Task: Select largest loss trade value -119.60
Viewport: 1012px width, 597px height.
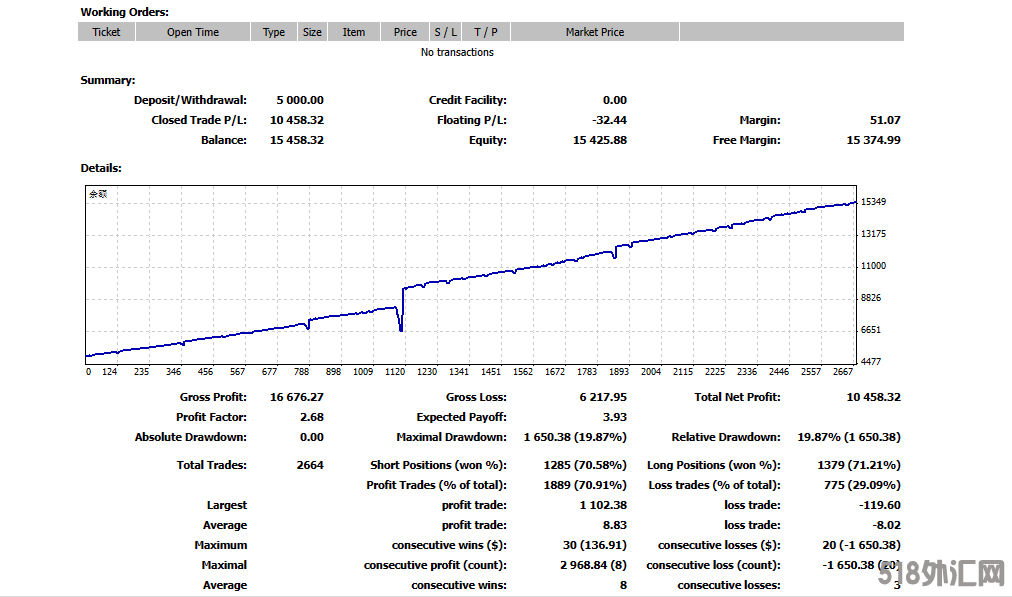Action: coord(880,505)
